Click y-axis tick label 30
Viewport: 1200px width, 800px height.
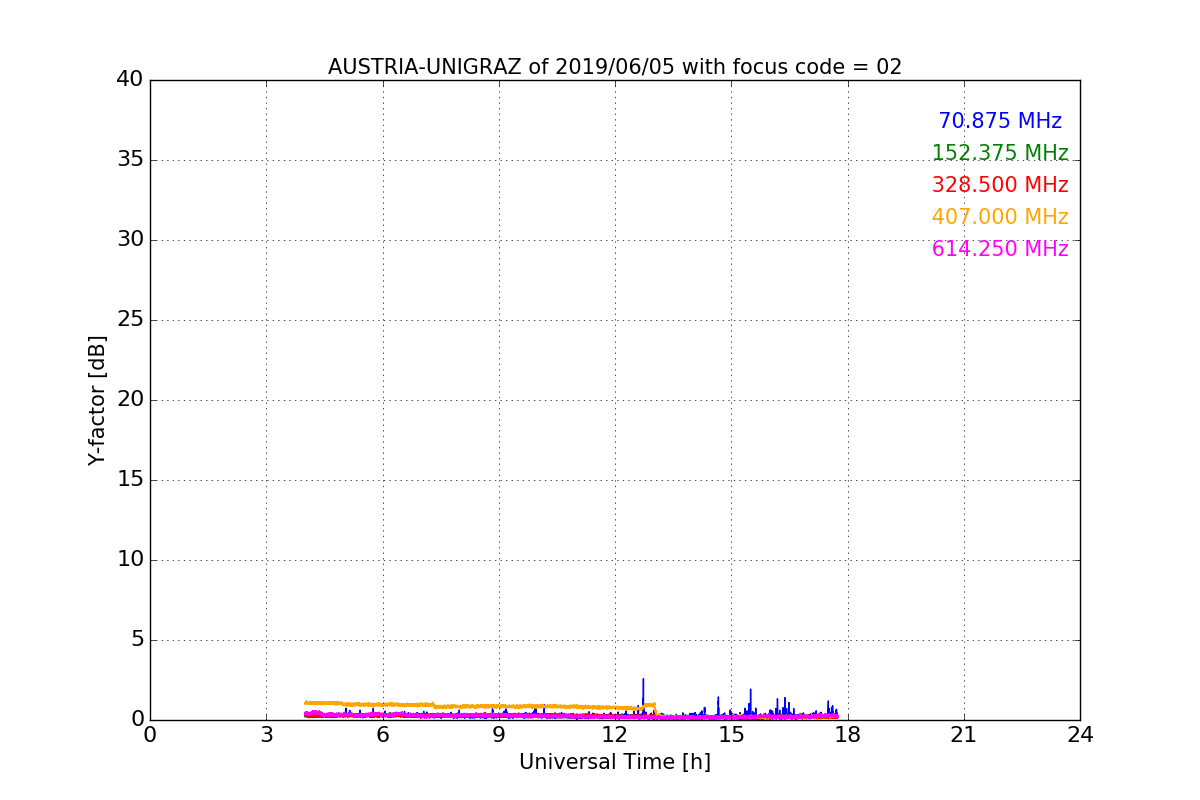point(130,240)
